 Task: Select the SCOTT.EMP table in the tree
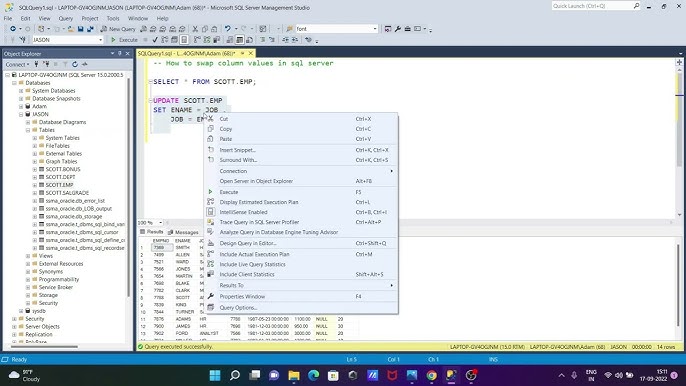(60, 185)
